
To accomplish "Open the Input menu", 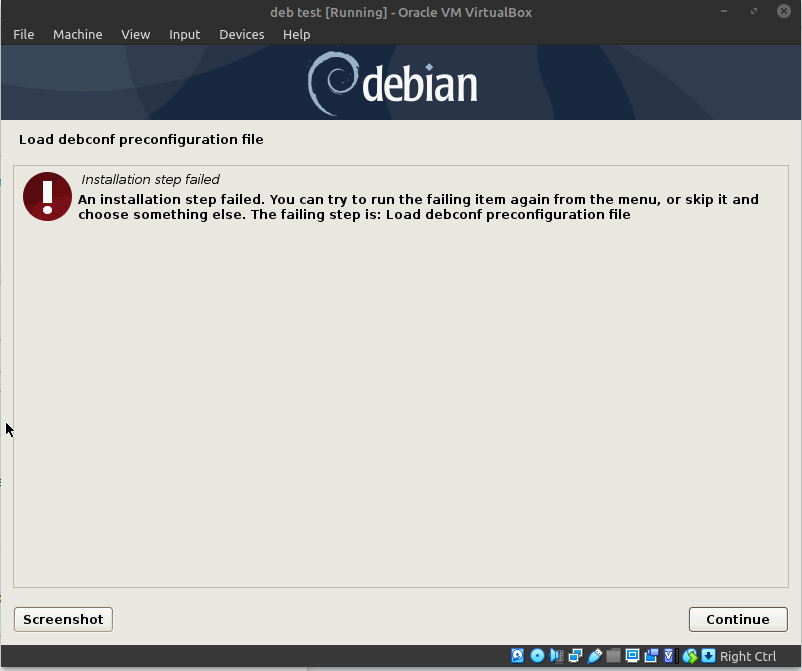I will tap(185, 34).
